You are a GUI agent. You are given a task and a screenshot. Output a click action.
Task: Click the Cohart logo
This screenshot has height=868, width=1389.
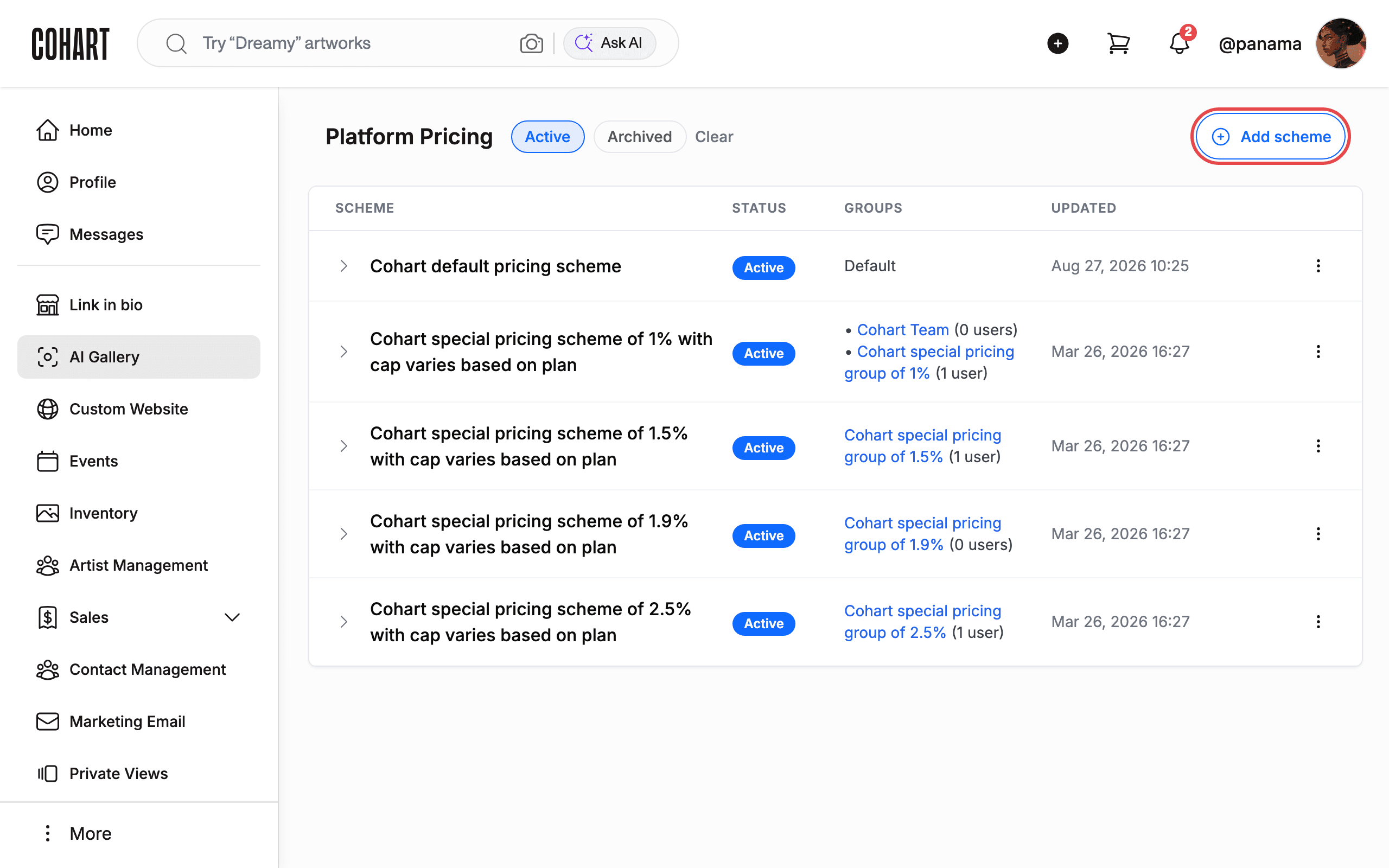[x=70, y=43]
